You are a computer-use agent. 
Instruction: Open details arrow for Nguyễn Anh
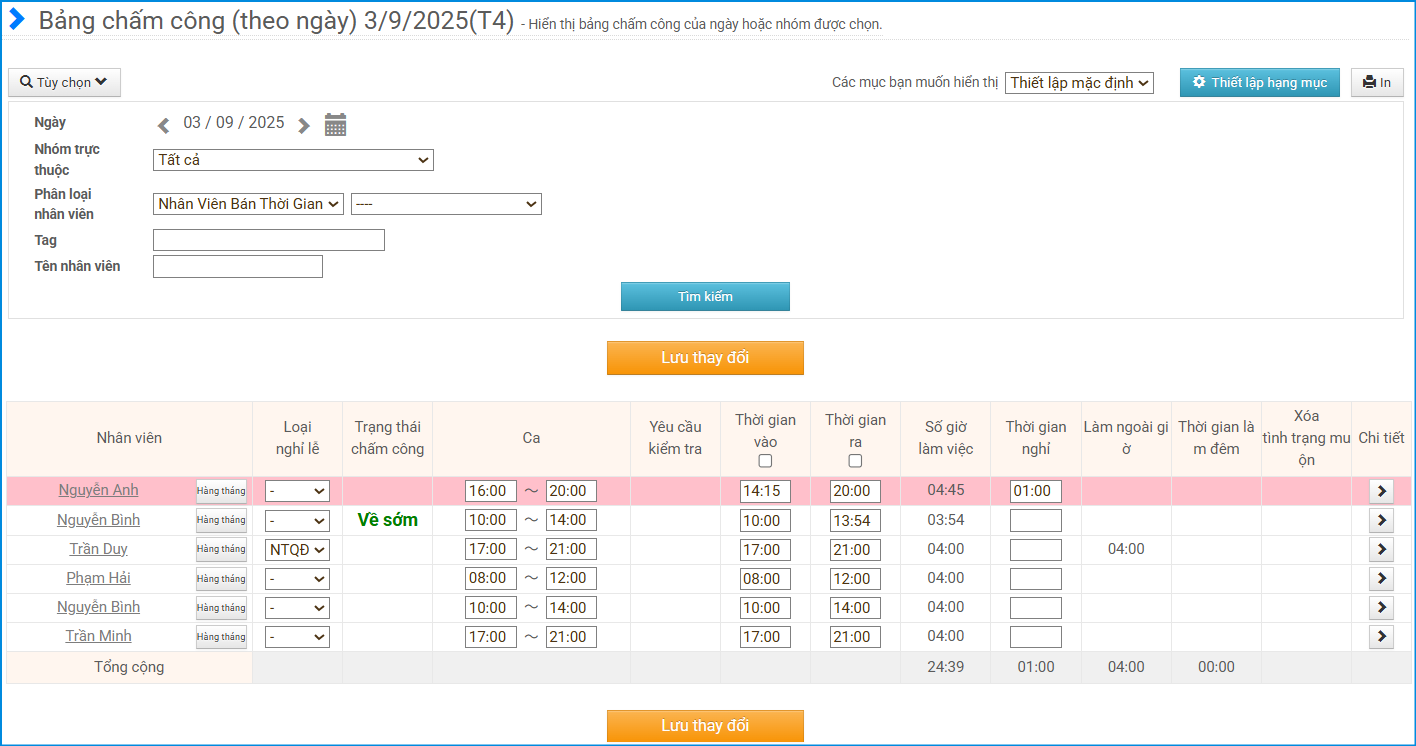1381,491
